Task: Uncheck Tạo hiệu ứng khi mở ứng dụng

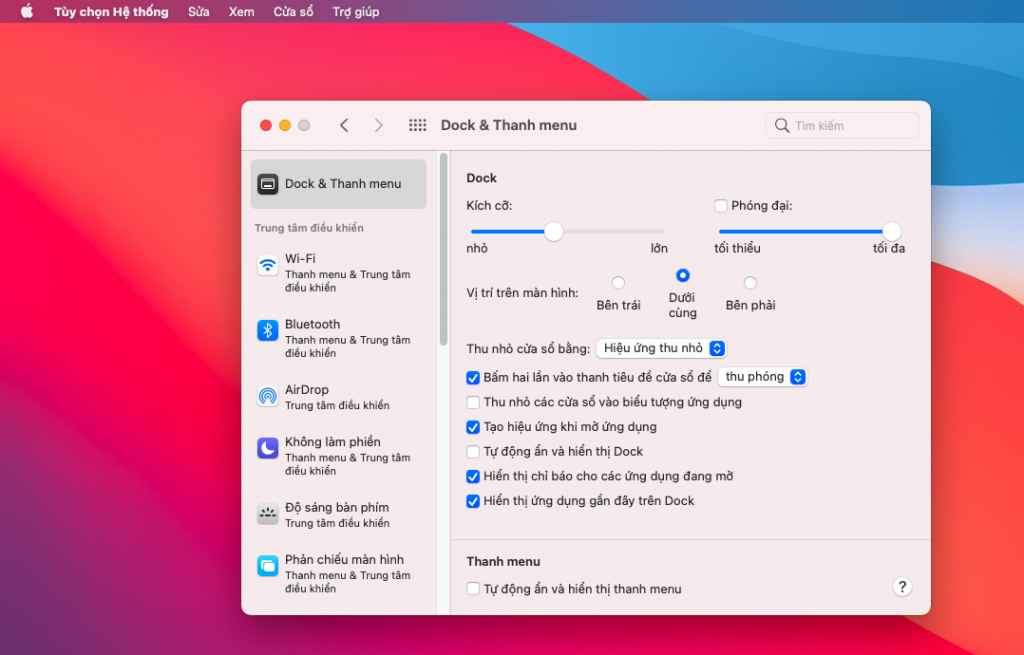Action: [473, 427]
